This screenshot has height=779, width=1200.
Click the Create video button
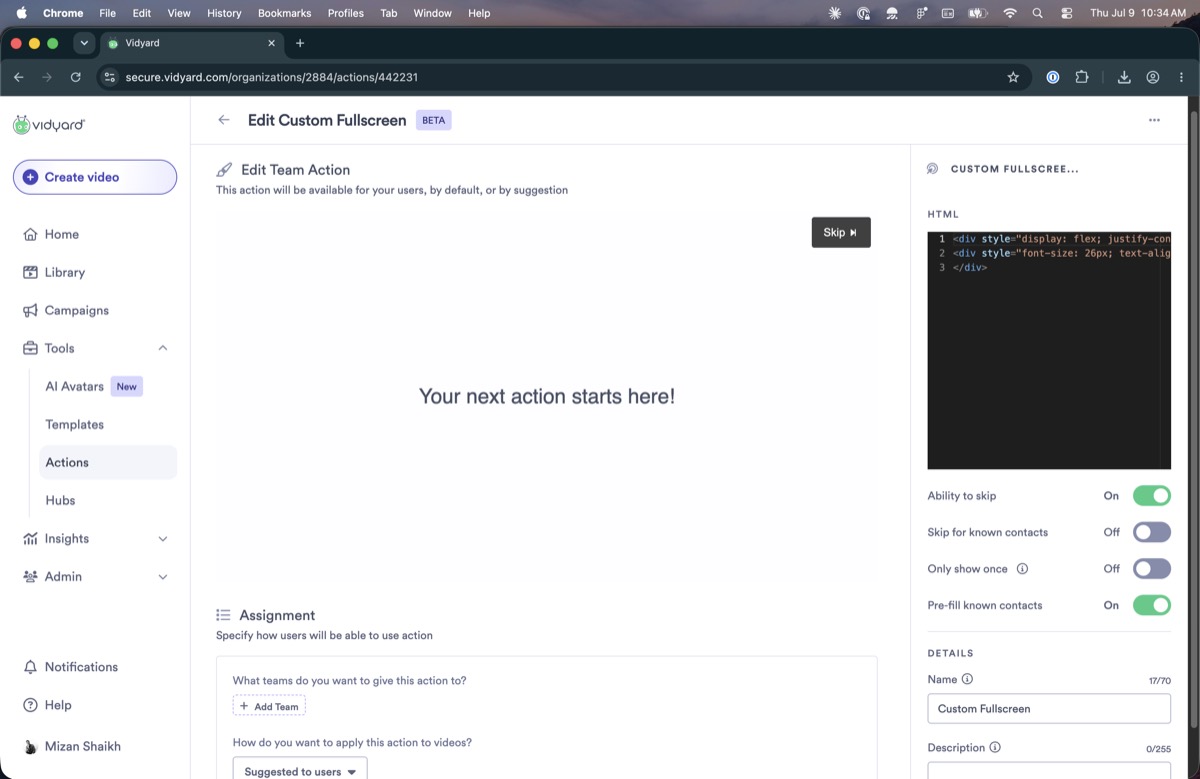point(95,177)
